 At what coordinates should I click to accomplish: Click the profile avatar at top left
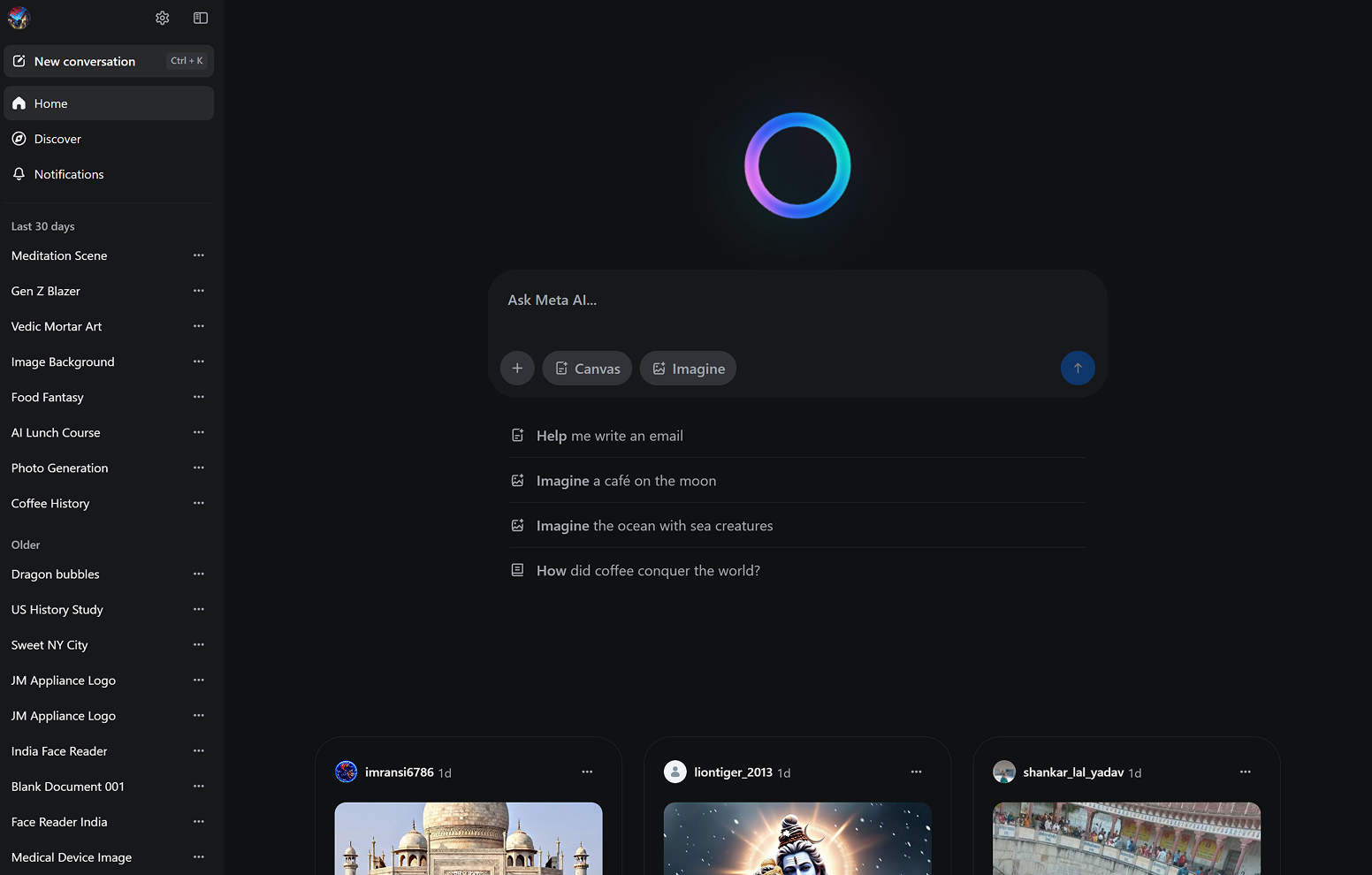click(19, 18)
